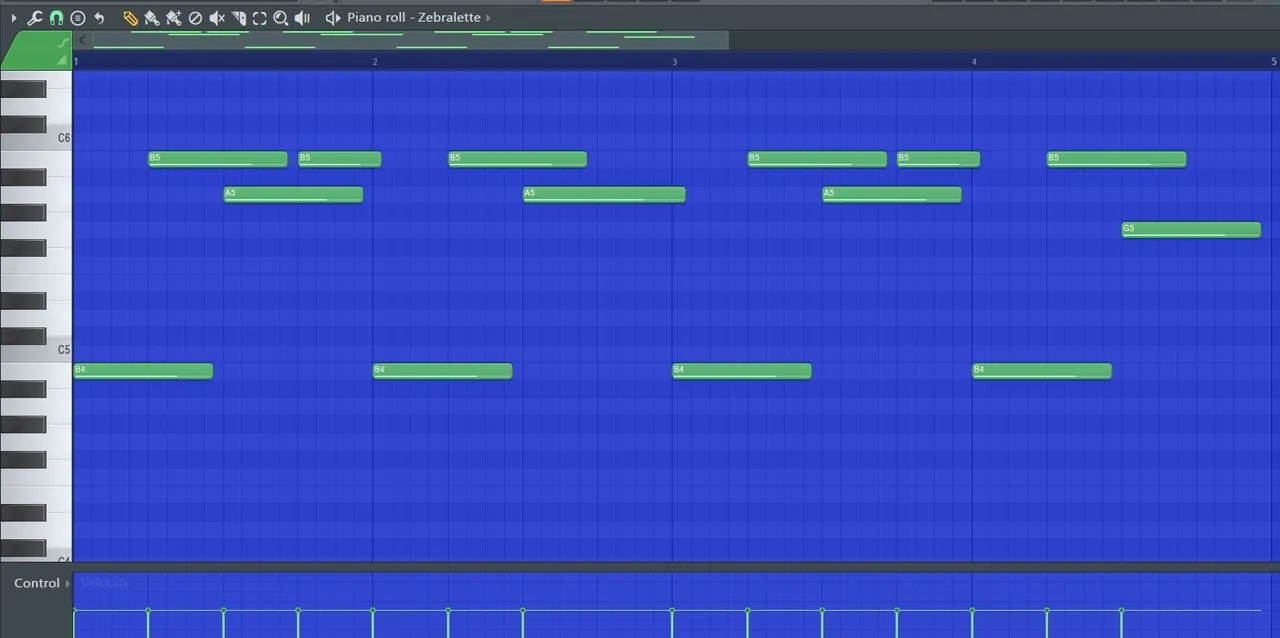Open the wrench Tools menu

click(x=34, y=18)
